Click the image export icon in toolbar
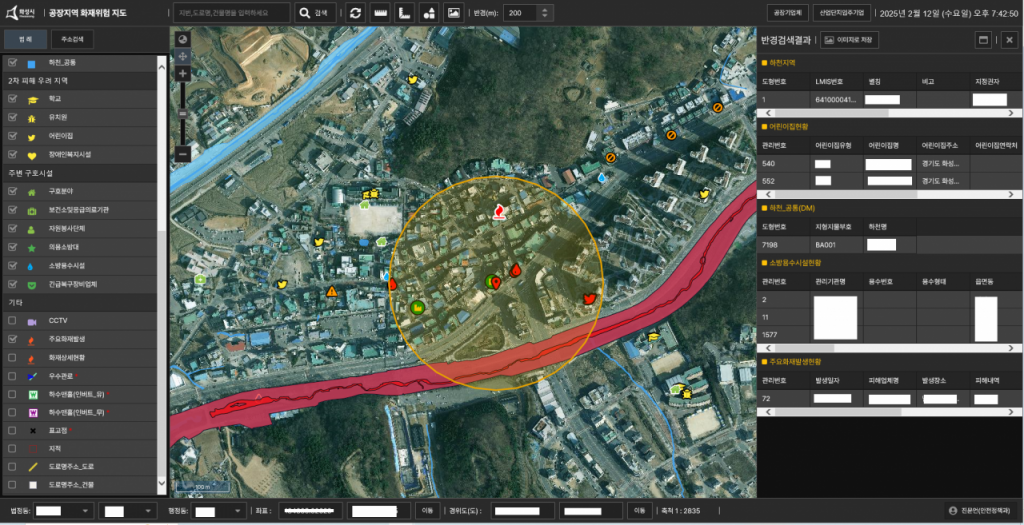Screen dimensions: 1024x525 (453, 13)
